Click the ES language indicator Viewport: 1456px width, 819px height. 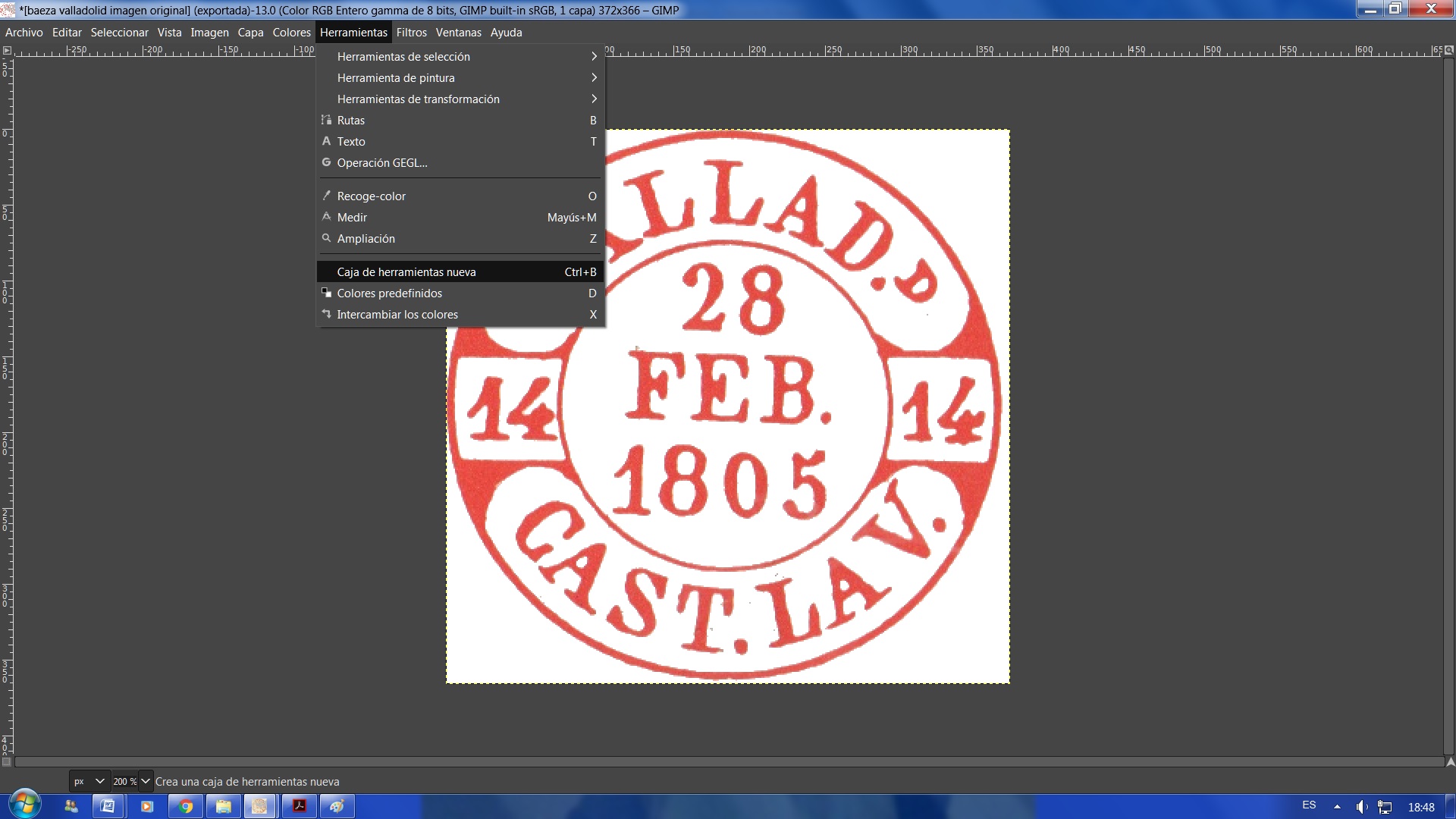coord(1309,805)
